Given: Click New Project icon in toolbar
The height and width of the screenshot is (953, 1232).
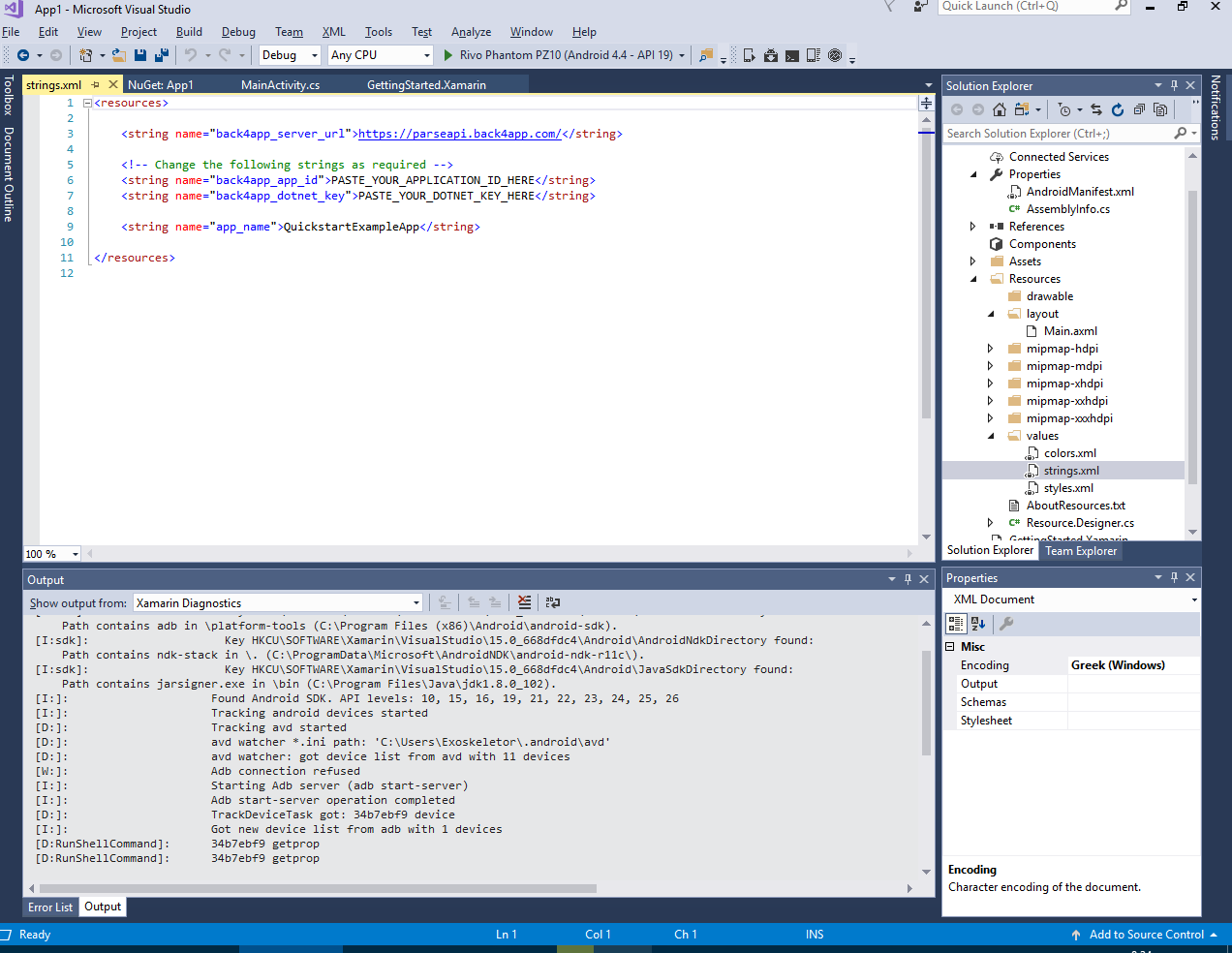Looking at the screenshot, I should coord(86,55).
